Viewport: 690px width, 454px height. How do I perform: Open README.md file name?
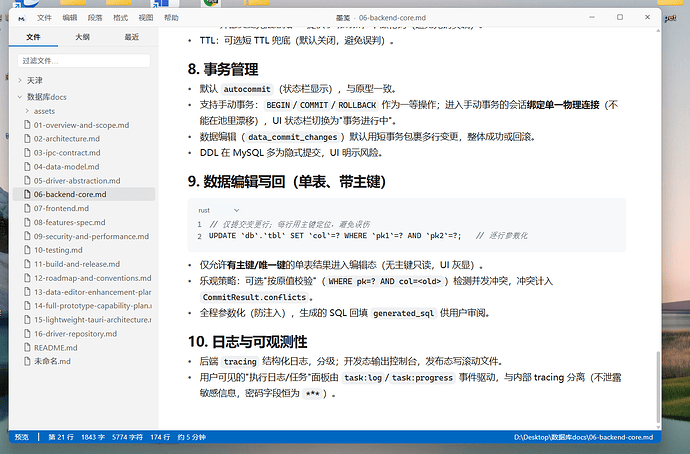55,348
